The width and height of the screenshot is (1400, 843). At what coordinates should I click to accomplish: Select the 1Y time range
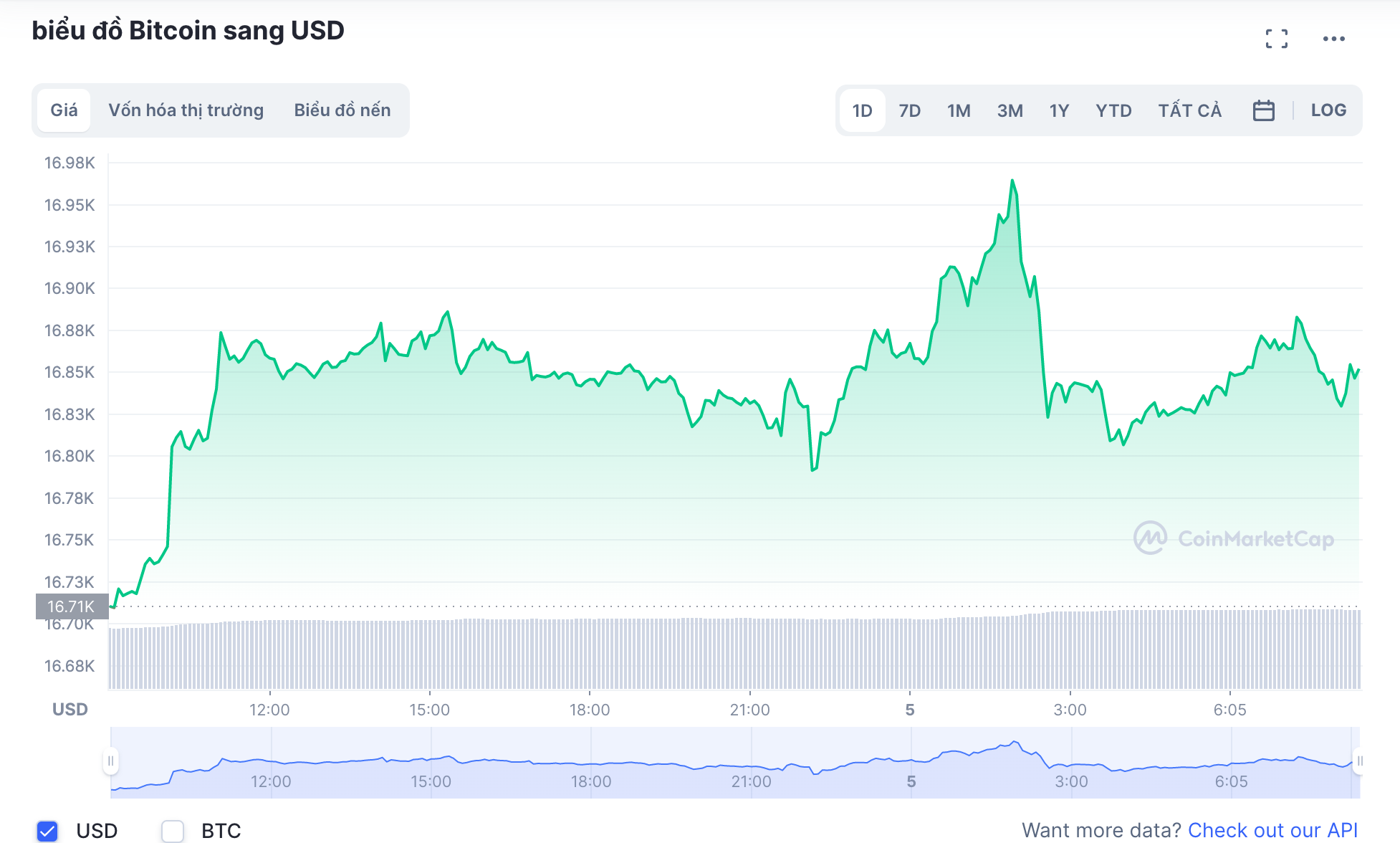pyautogui.click(x=1059, y=110)
